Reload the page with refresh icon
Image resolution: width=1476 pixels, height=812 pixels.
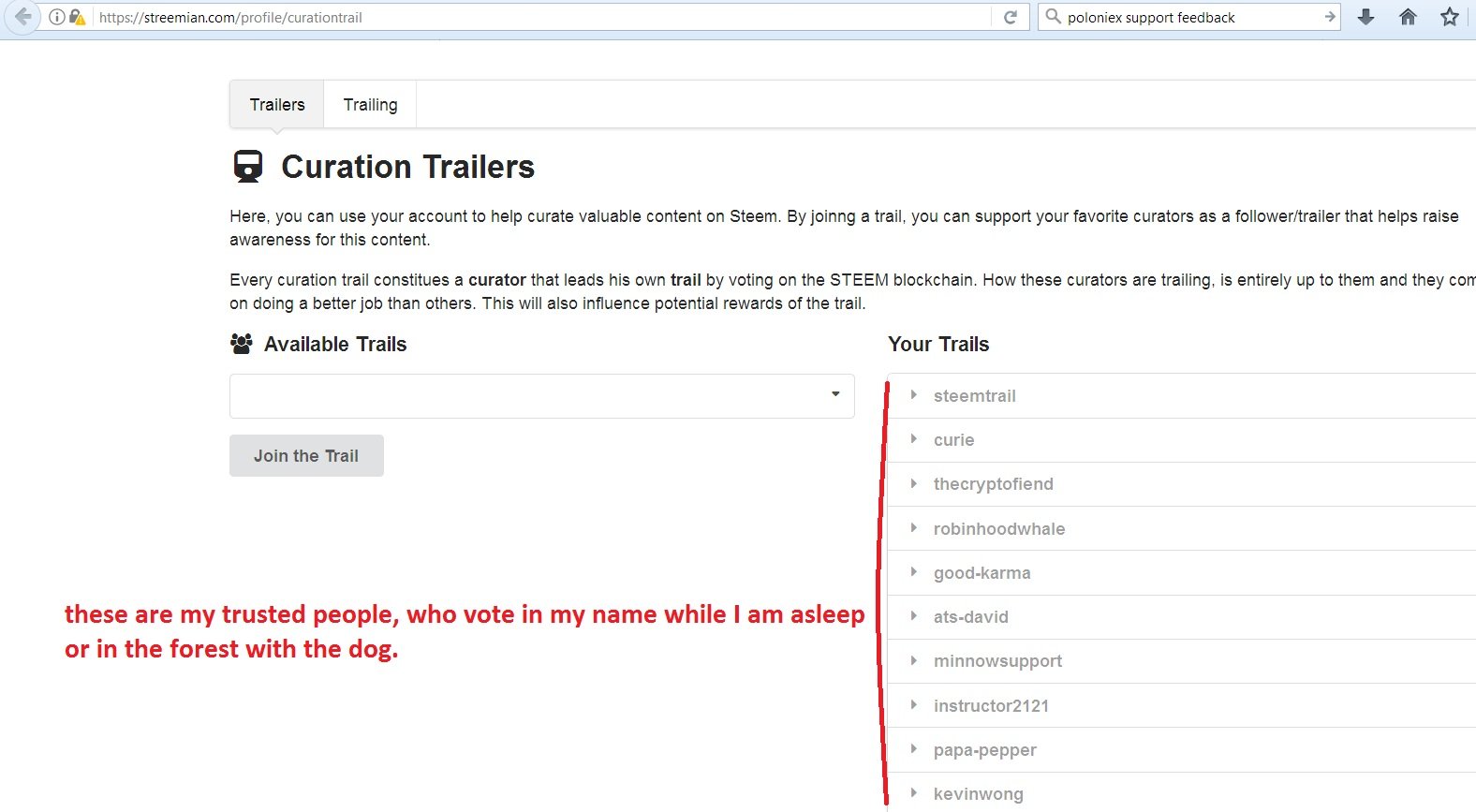click(x=1011, y=17)
